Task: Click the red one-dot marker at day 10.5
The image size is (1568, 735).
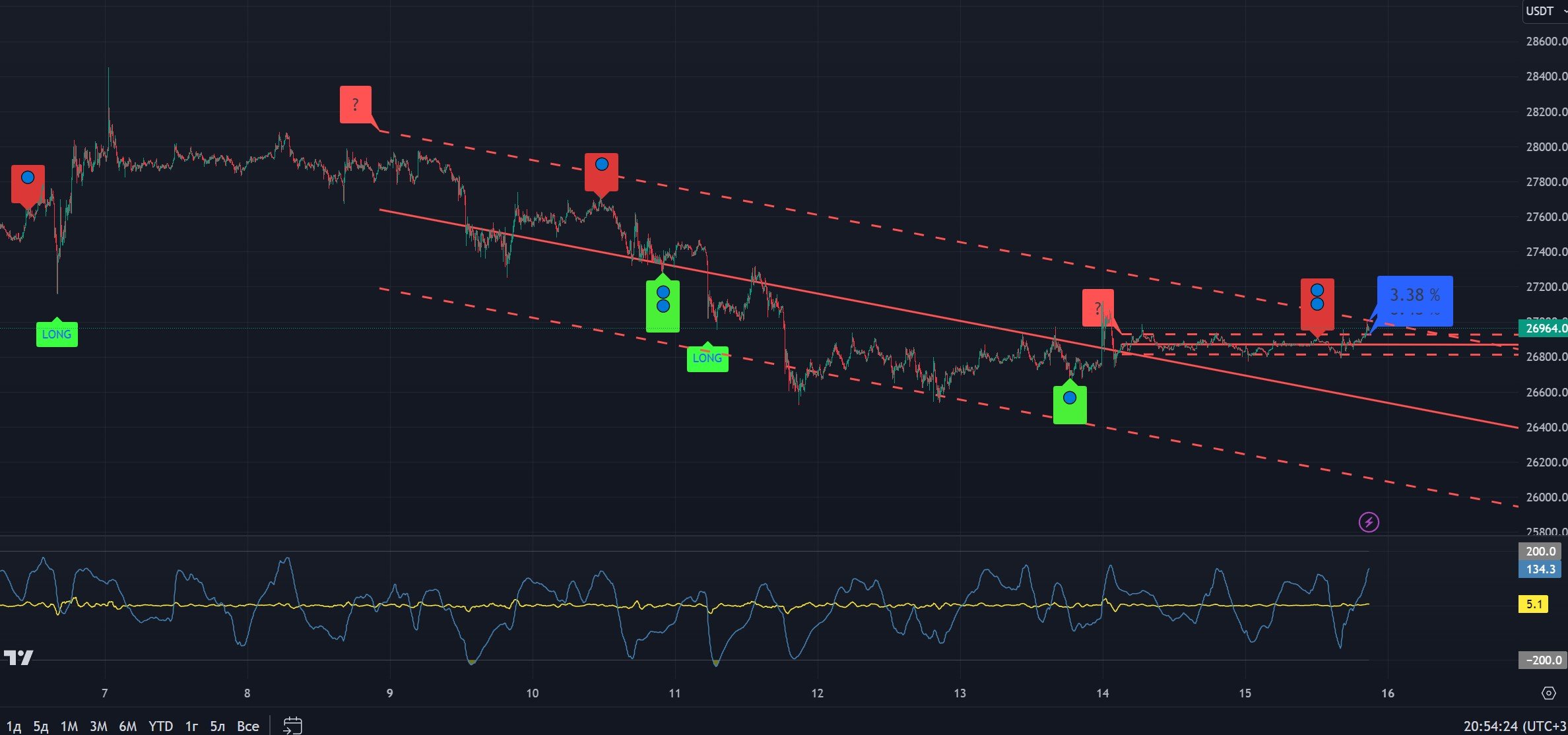Action: point(601,172)
